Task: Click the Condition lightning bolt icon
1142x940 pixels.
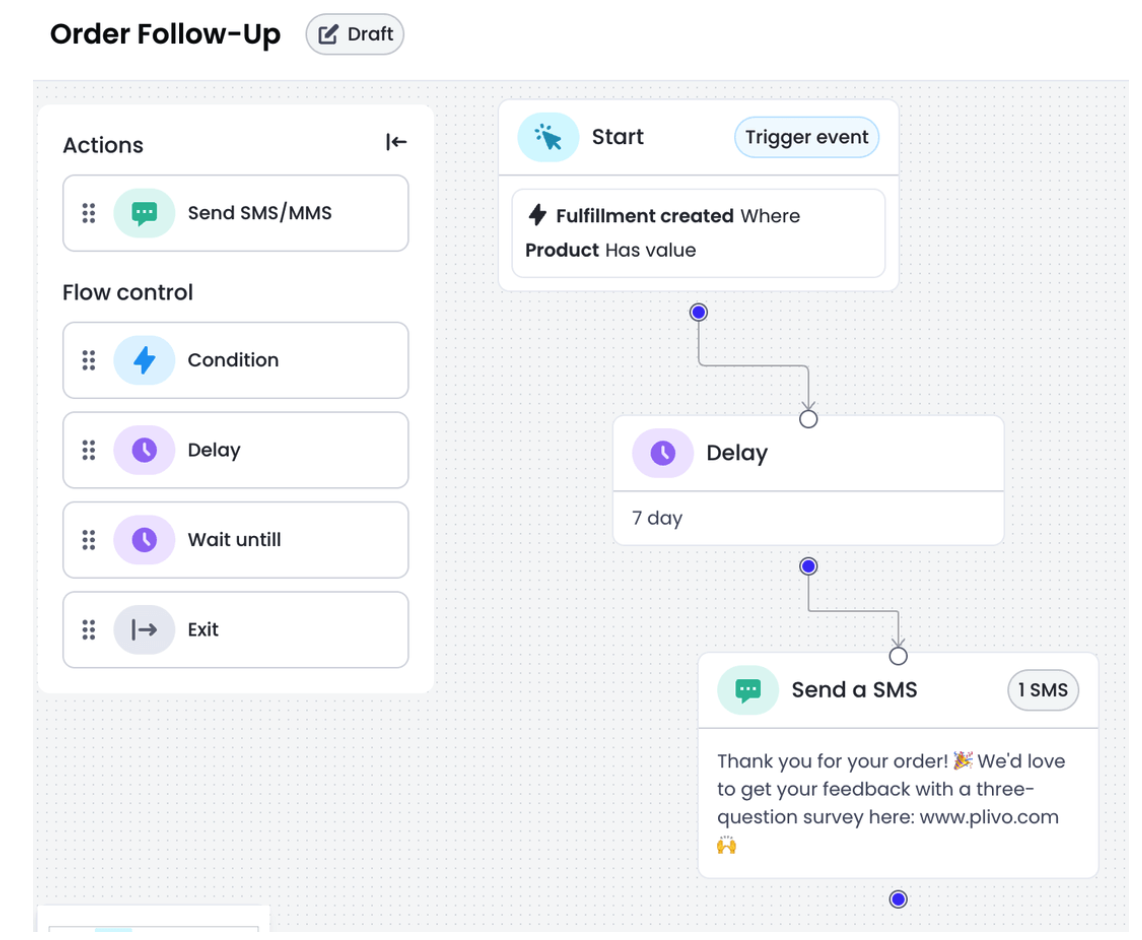Action: tap(144, 360)
